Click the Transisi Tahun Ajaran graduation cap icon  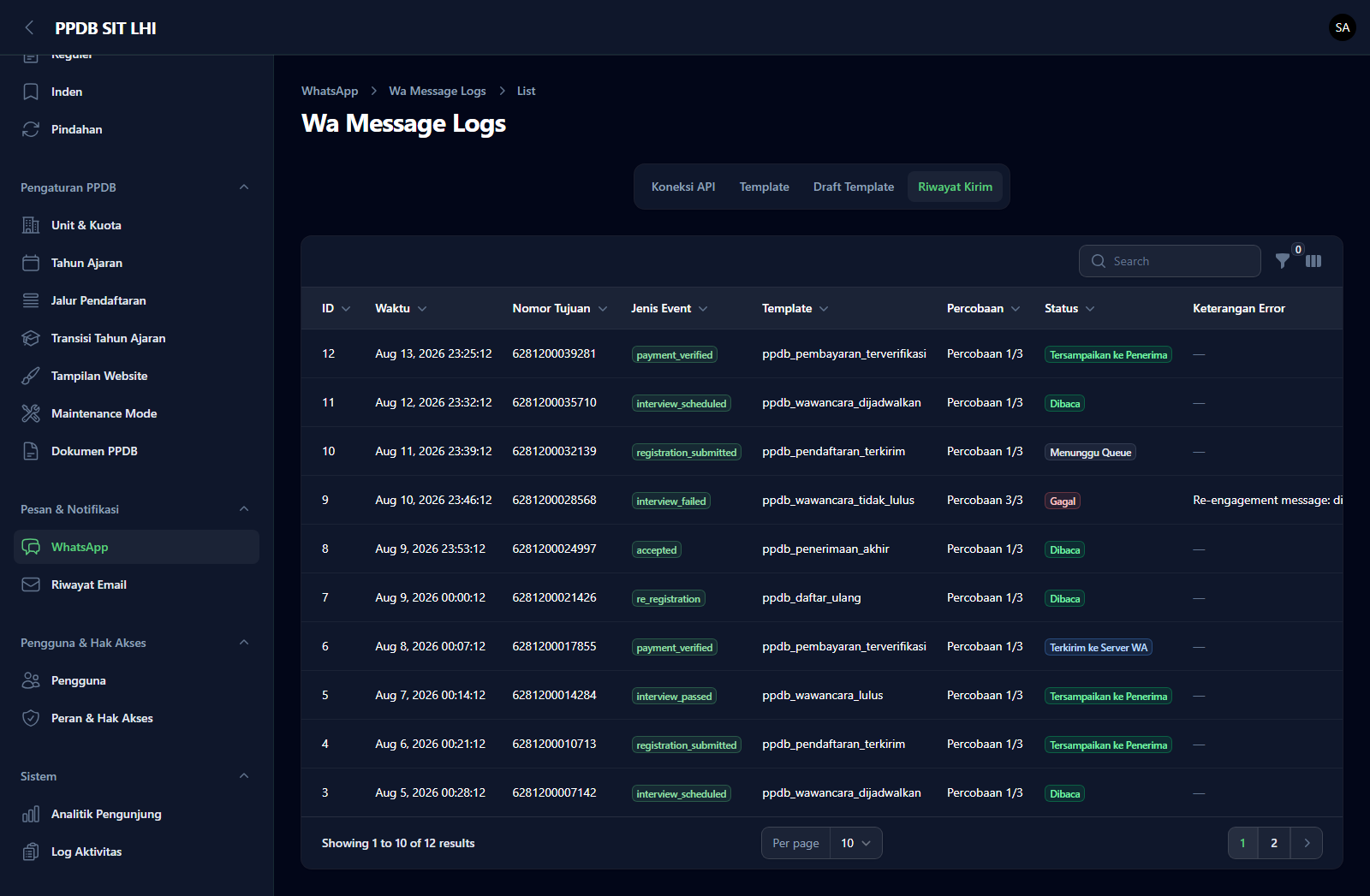31,338
